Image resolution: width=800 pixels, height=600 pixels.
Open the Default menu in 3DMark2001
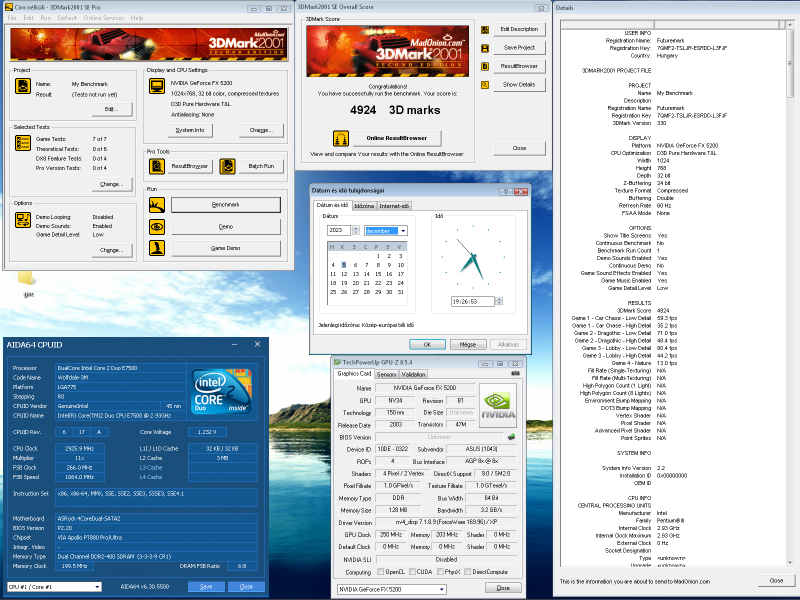[67, 18]
